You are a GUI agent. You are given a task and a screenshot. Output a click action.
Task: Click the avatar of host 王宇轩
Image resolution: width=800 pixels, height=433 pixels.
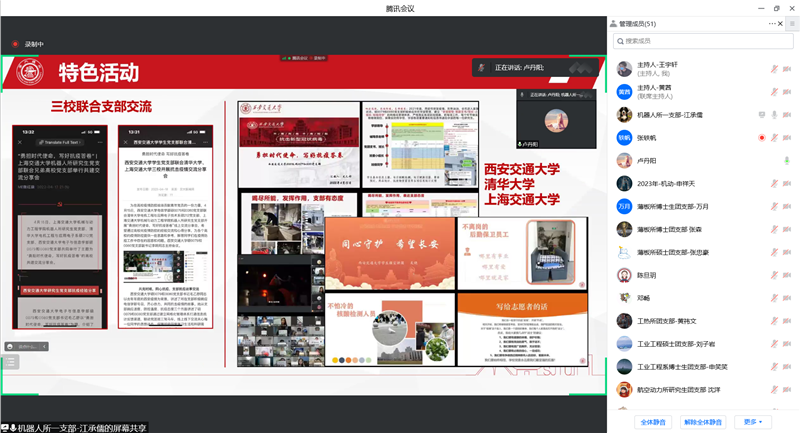tap(624, 69)
